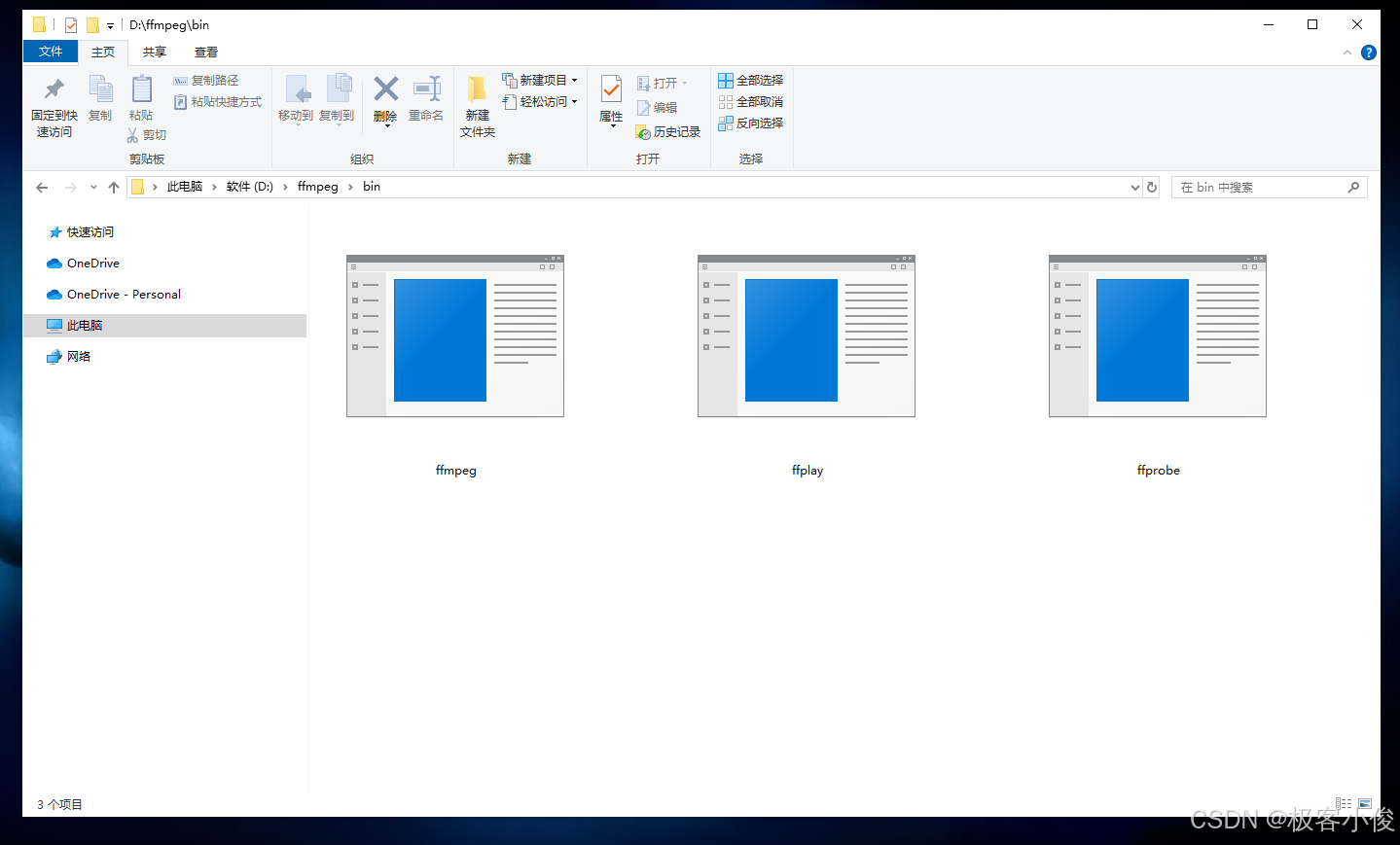Select the ffmpeg file thumbnail
The image size is (1400, 845).
click(455, 336)
